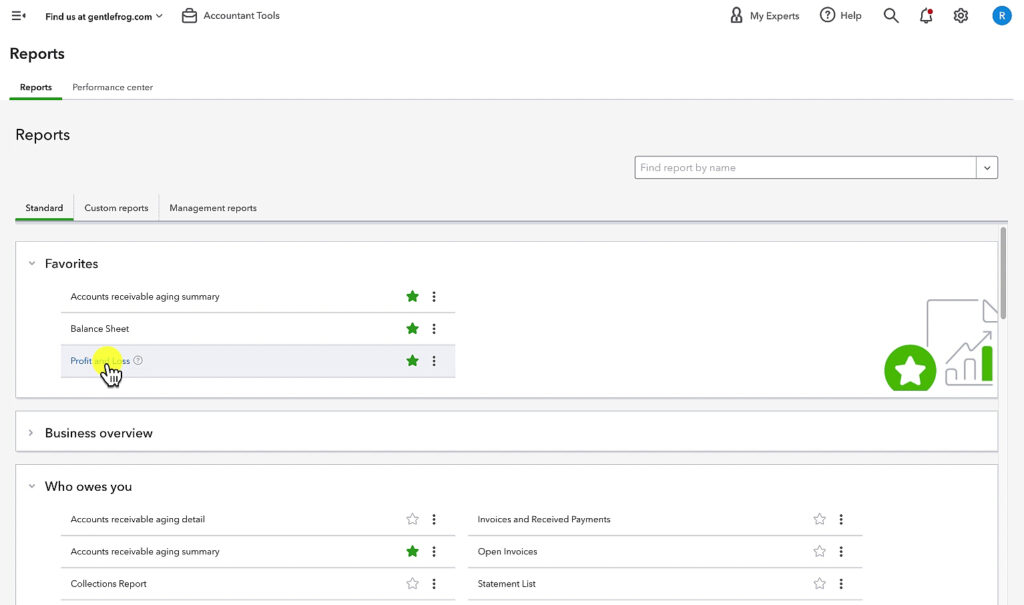Image resolution: width=1024 pixels, height=605 pixels.
Task: Star the Collections Report as favorite
Action: 412,584
